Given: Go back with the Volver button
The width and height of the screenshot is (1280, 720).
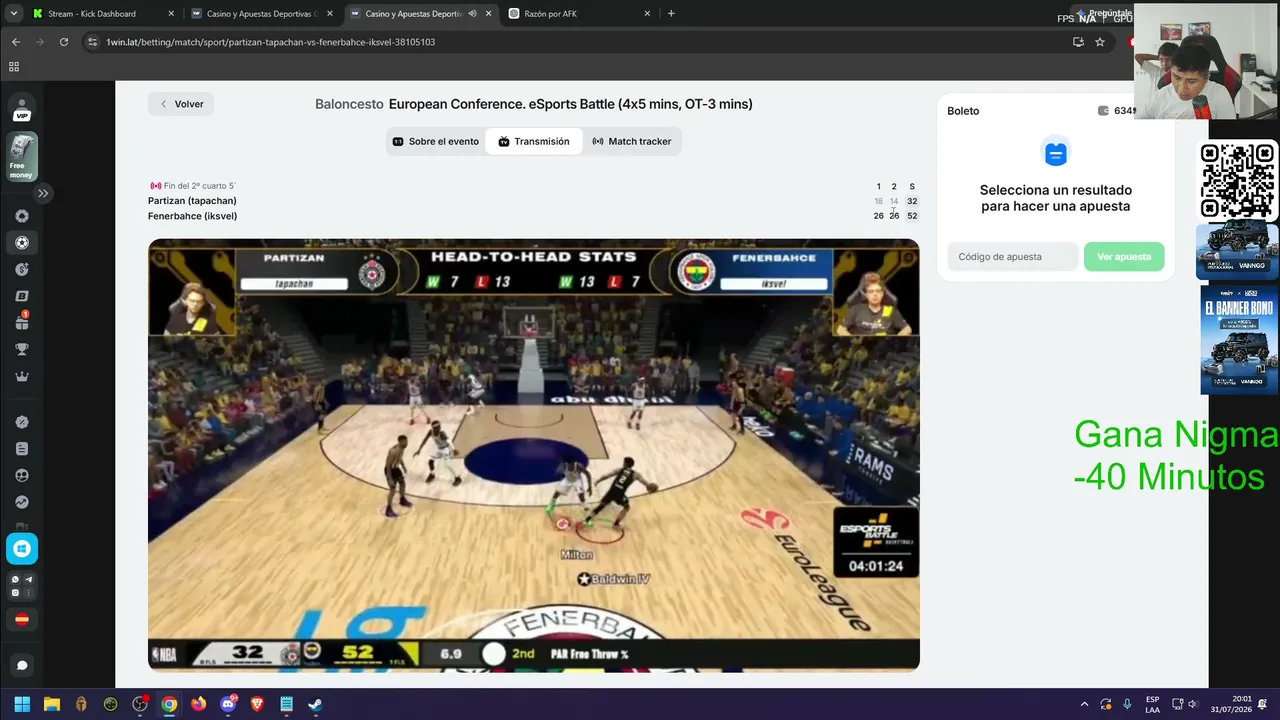Looking at the screenshot, I should [181, 104].
